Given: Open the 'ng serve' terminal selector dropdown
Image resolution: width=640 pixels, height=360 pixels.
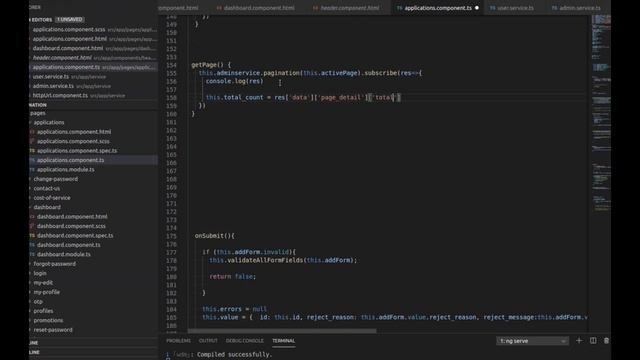Looking at the screenshot, I should point(532,341).
